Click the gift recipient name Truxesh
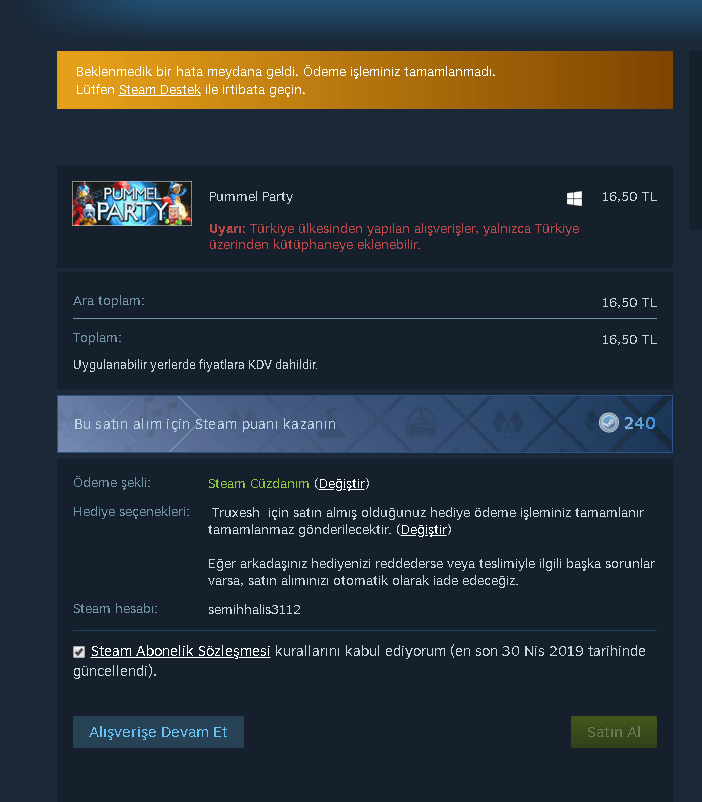This screenshot has width=702, height=802. tap(235, 513)
